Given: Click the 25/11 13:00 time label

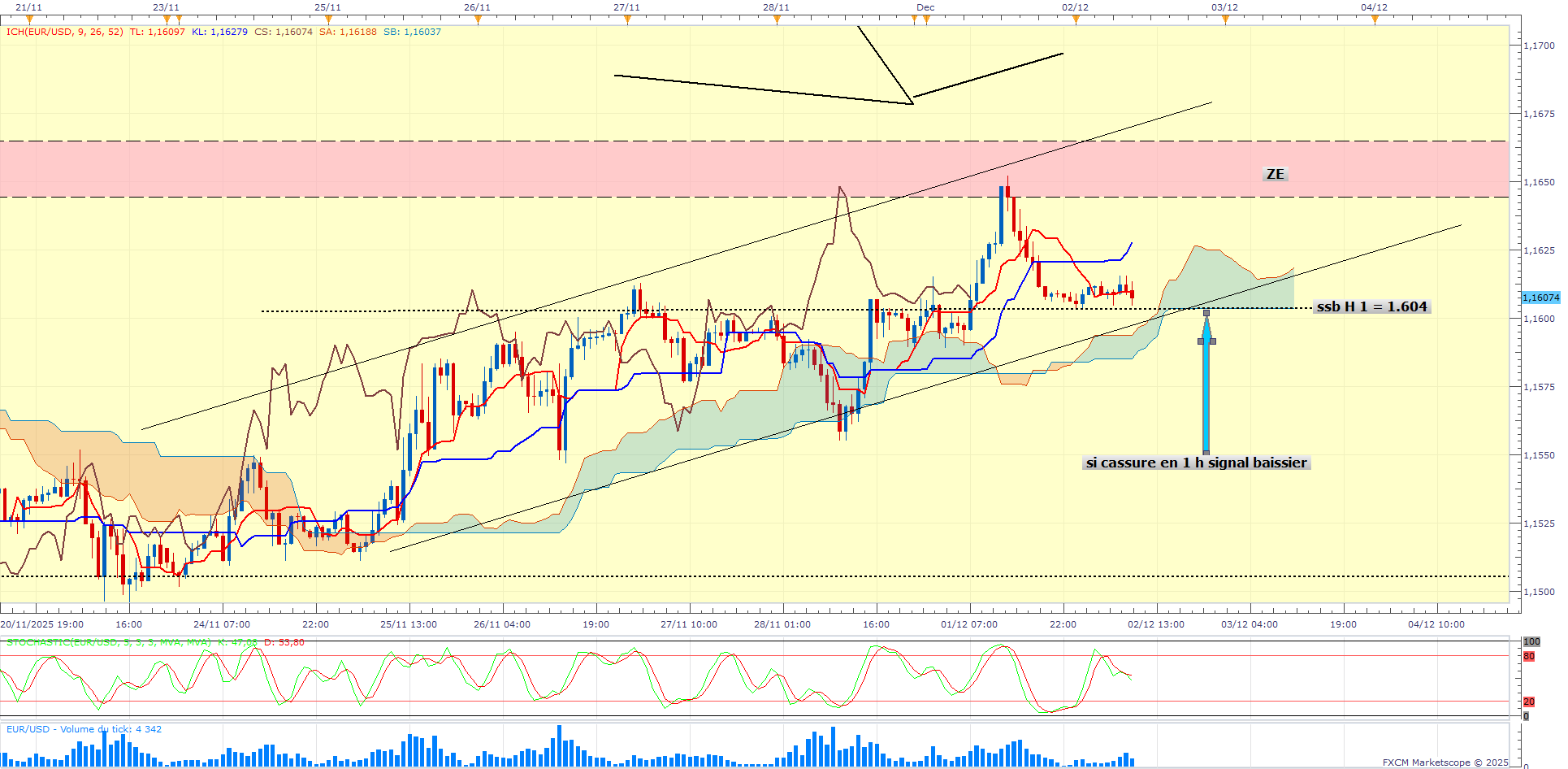Looking at the screenshot, I should coord(409,624).
